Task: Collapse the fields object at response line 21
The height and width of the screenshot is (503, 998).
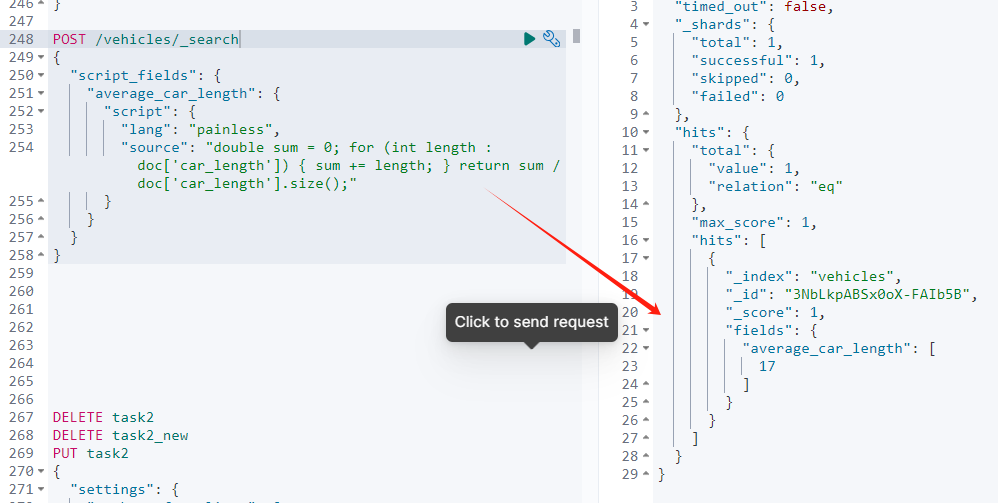Action: tap(646, 330)
